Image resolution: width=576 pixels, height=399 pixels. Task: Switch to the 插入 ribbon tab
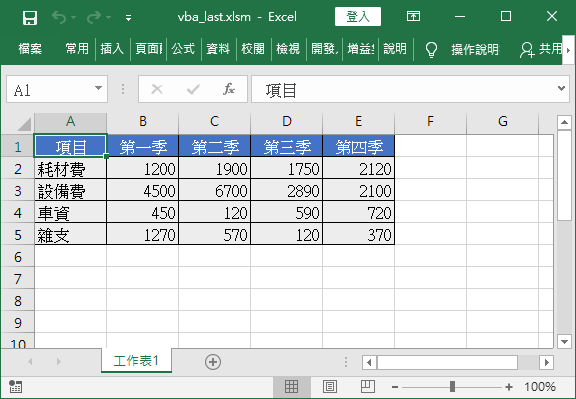click(112, 48)
